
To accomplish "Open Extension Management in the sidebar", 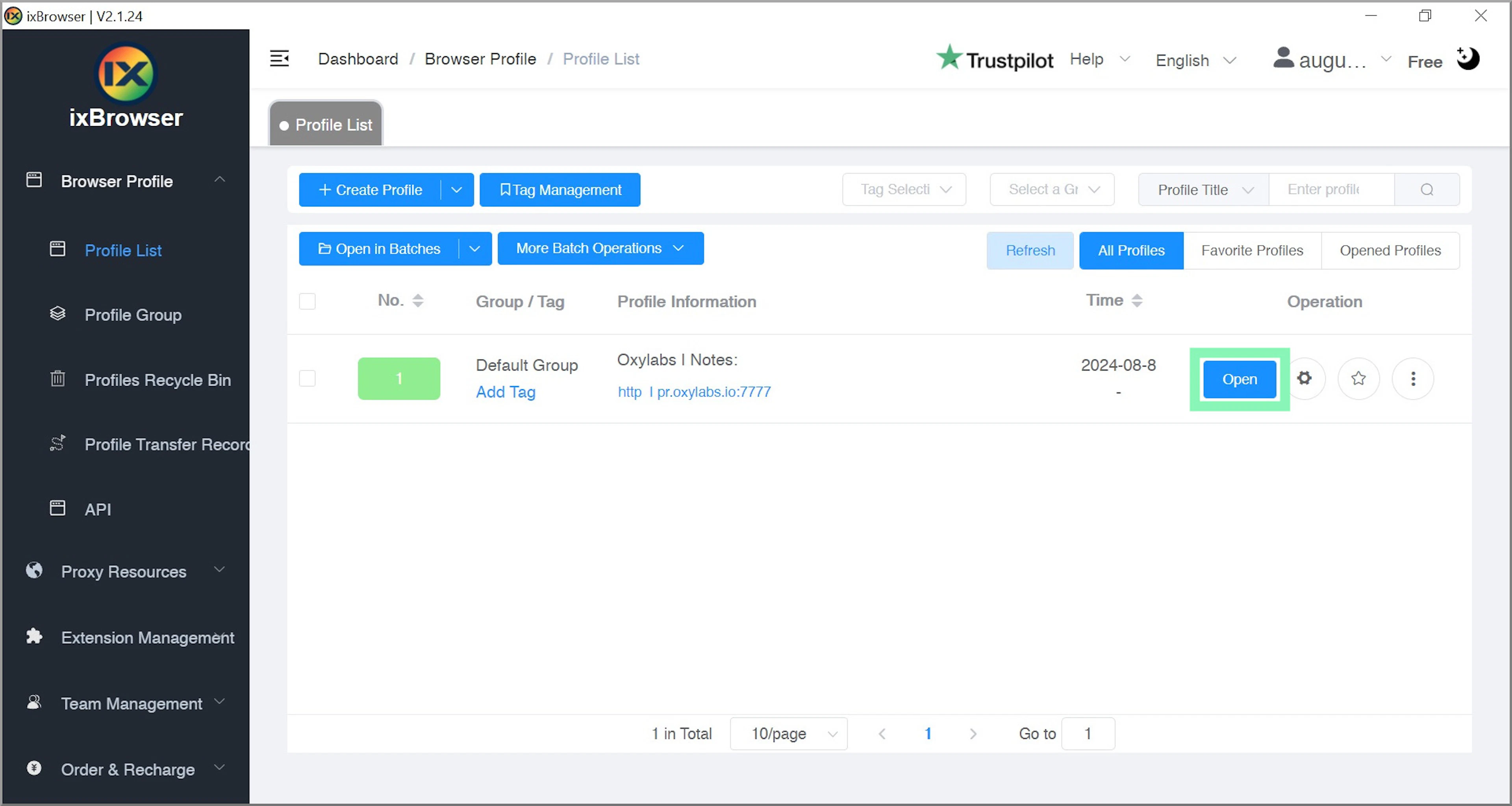I will pyautogui.click(x=148, y=637).
